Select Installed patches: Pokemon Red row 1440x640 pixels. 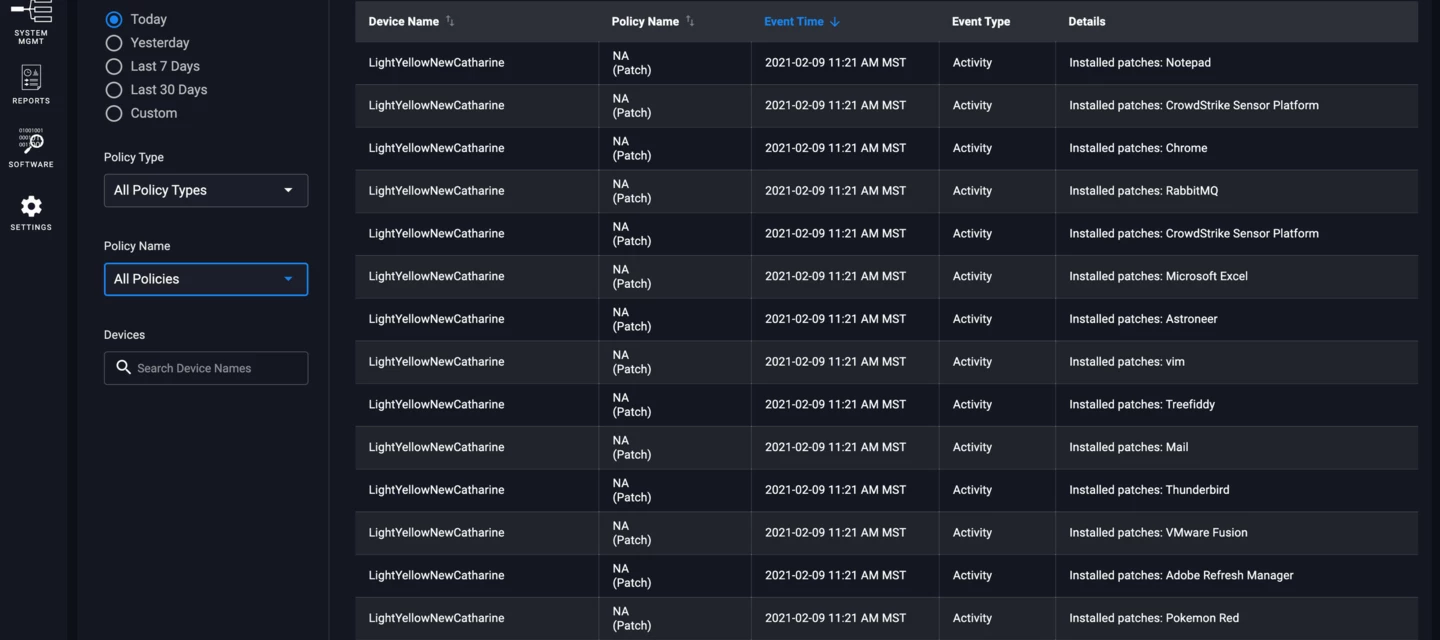[886, 618]
